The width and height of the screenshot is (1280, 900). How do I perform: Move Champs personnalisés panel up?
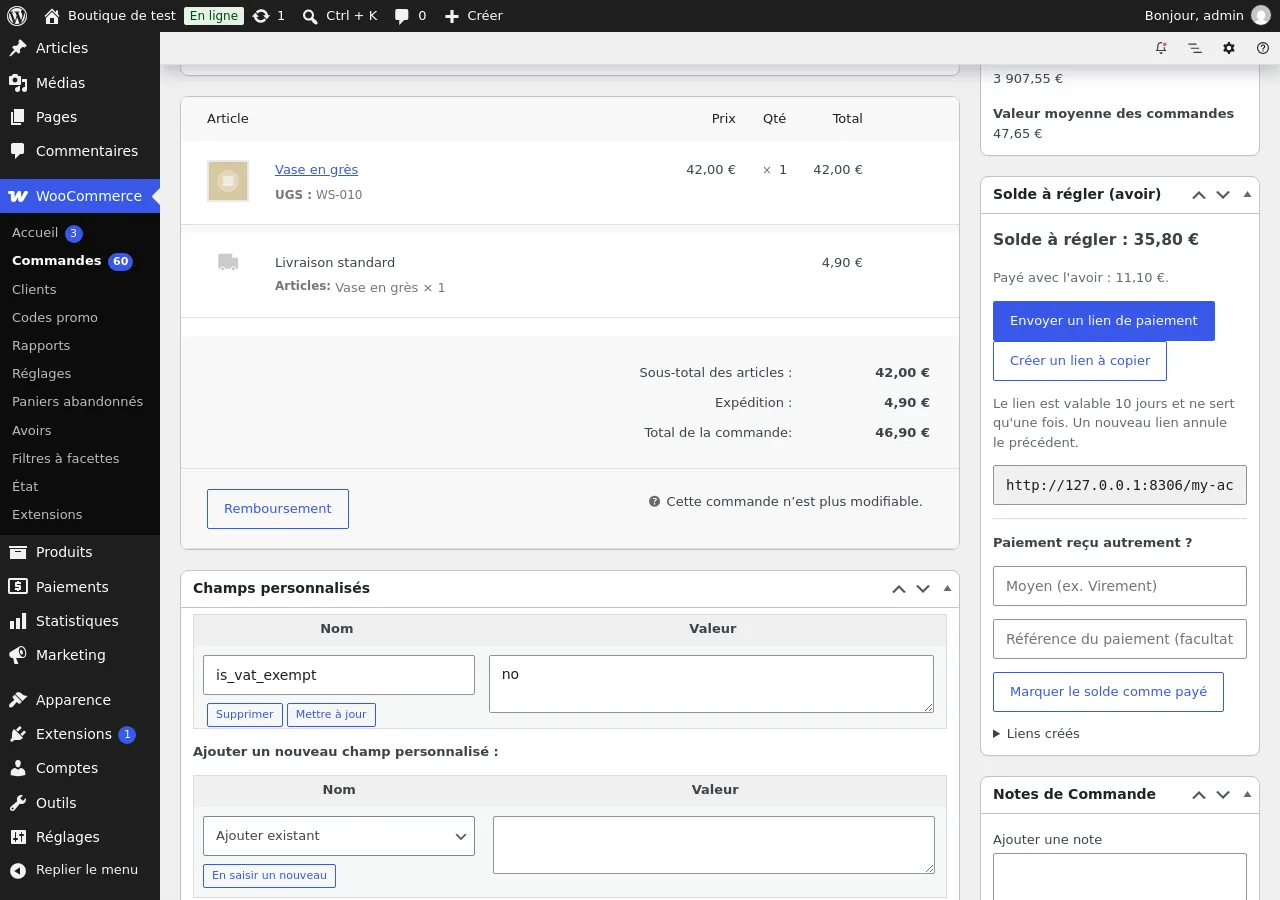(899, 589)
